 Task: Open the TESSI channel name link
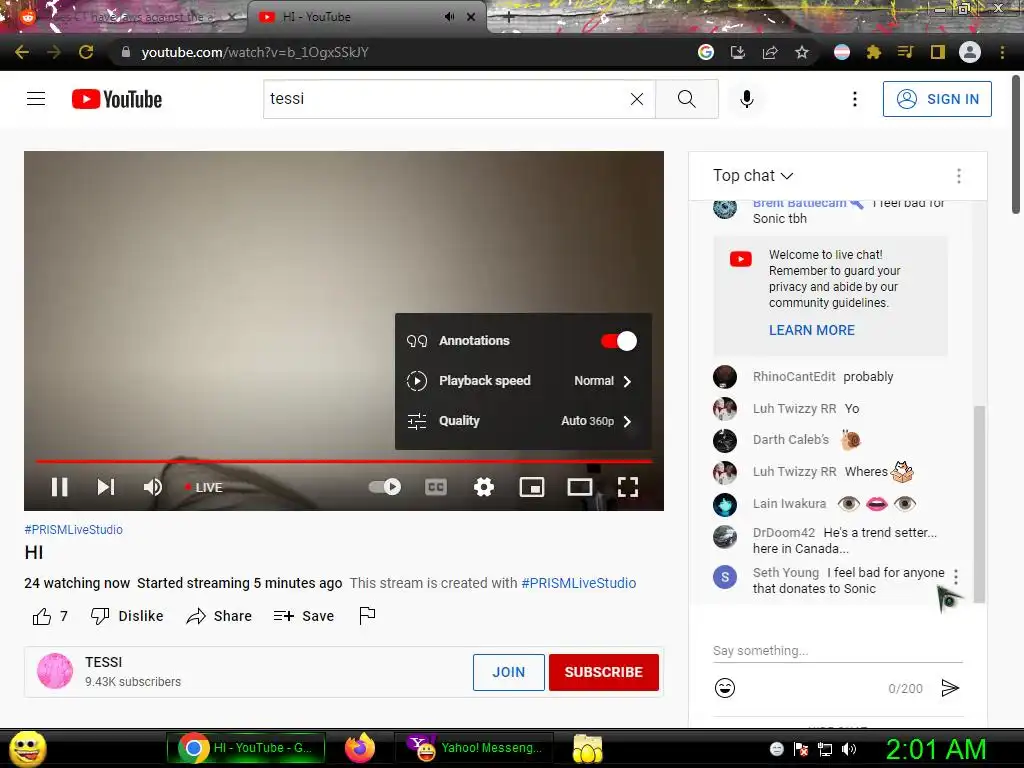103,662
